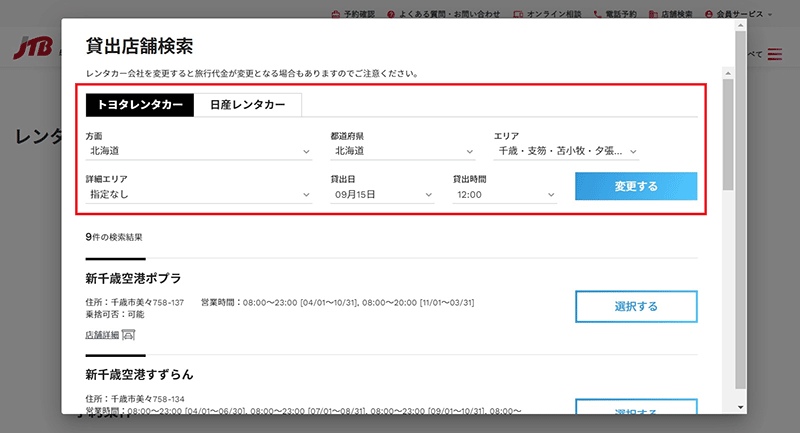Open the 都道府県 prefecture dropdown
The image size is (800, 433).
402,152
